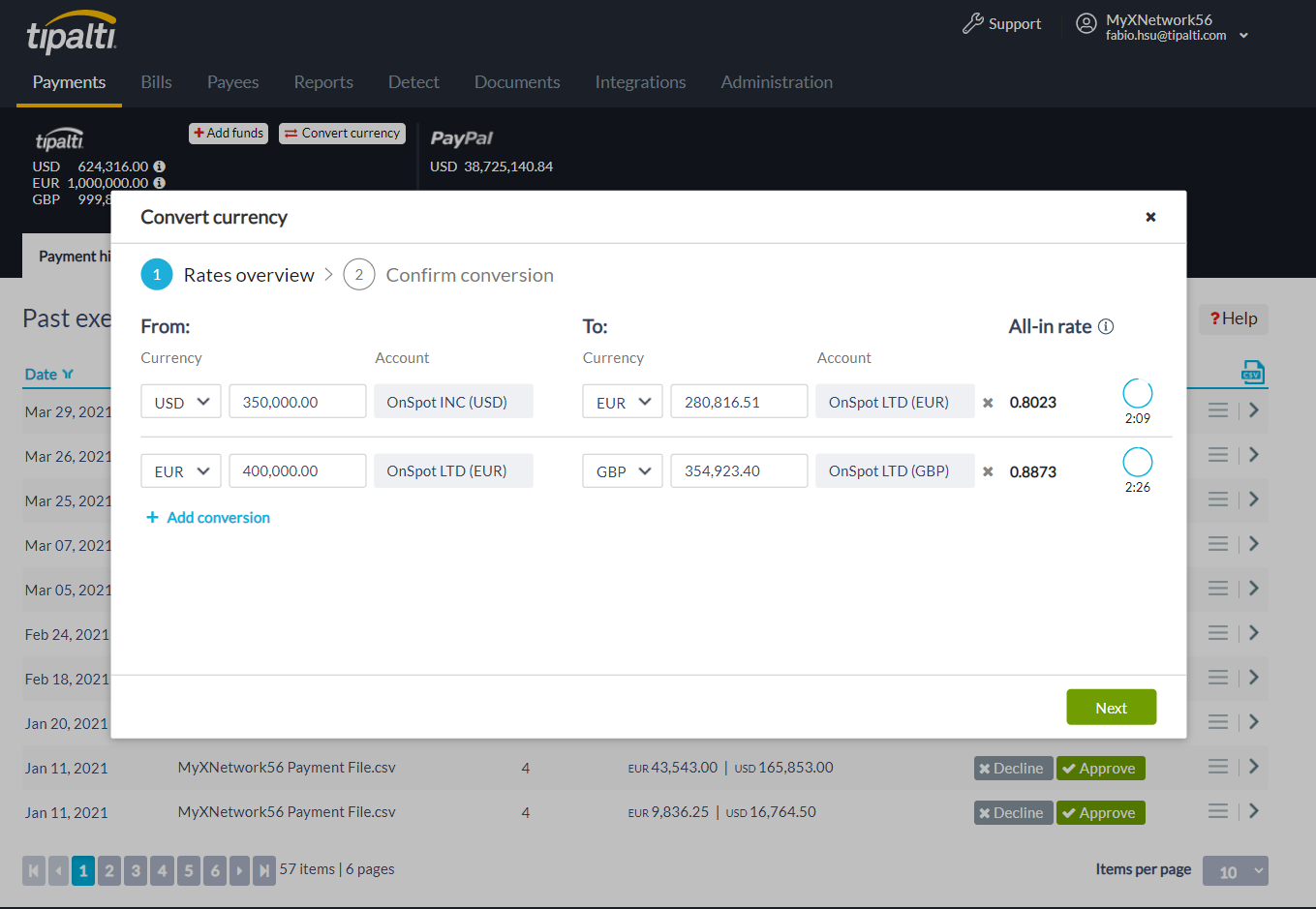1316x909 pixels.
Task: Edit the 350,000.00 USD amount field
Action: point(297,402)
